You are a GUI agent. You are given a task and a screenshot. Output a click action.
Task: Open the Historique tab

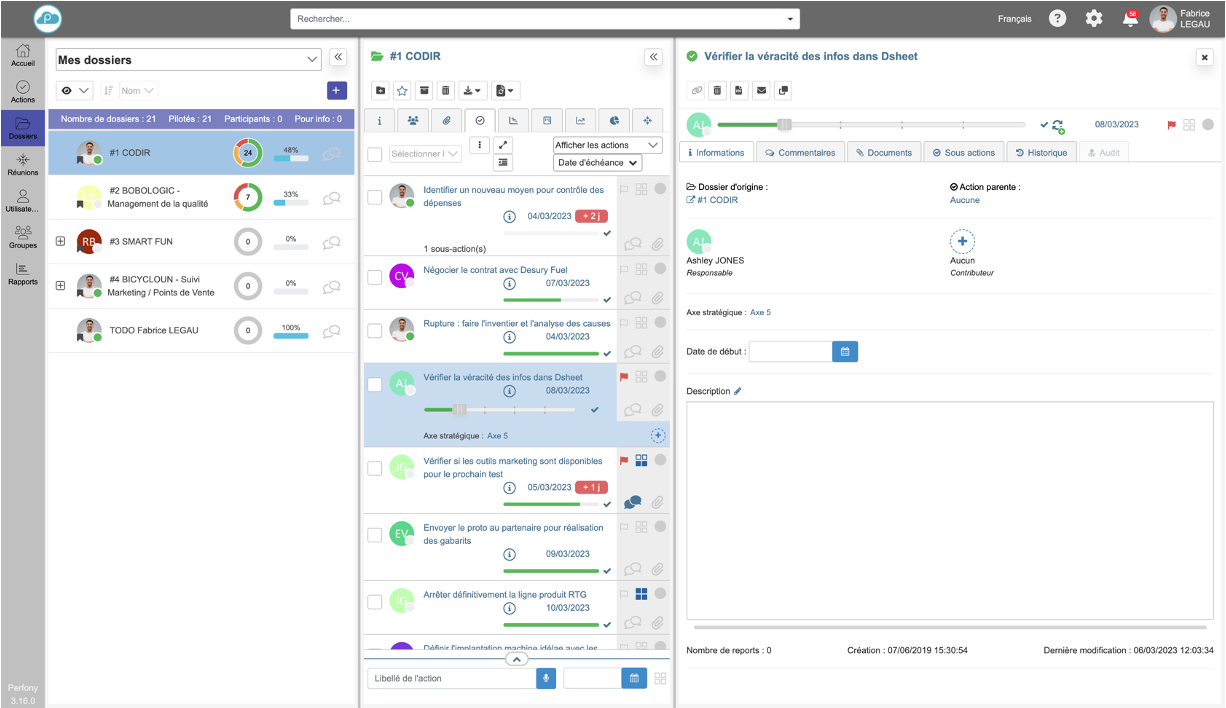point(1038,153)
